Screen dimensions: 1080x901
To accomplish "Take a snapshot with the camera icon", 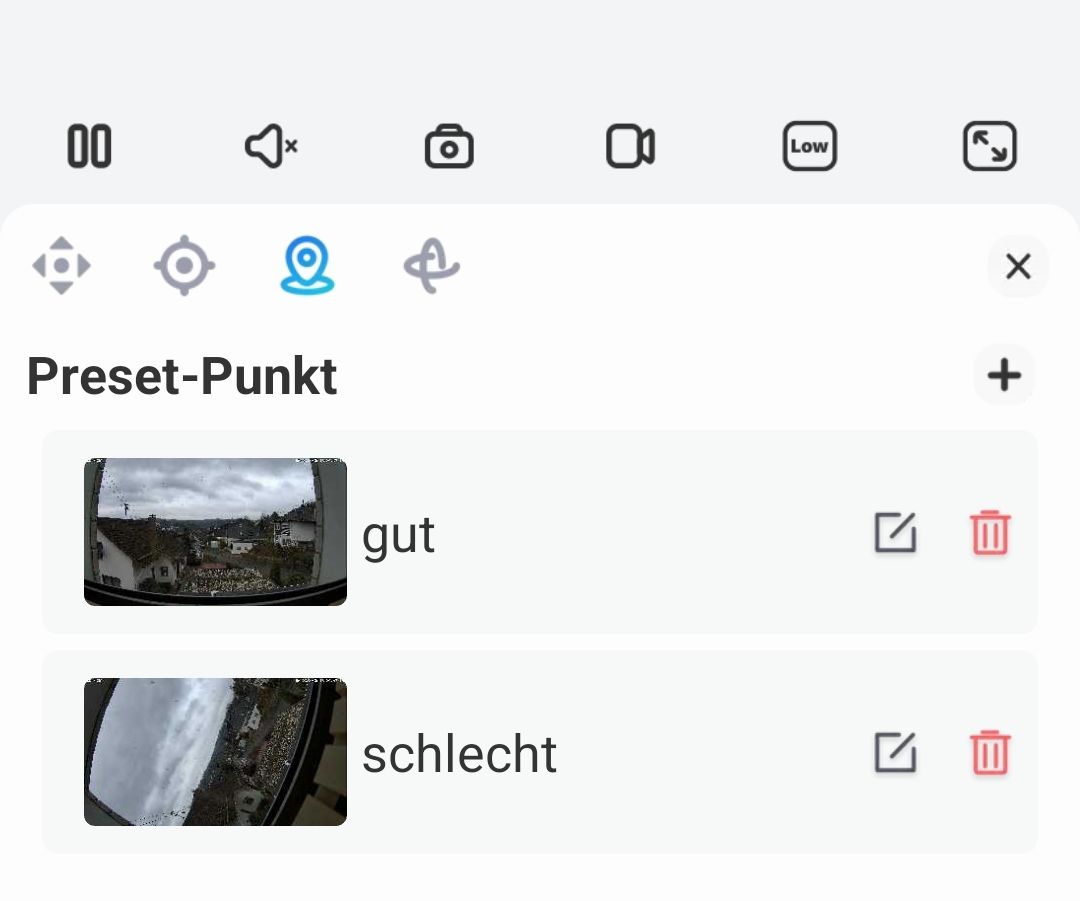I will pos(449,146).
